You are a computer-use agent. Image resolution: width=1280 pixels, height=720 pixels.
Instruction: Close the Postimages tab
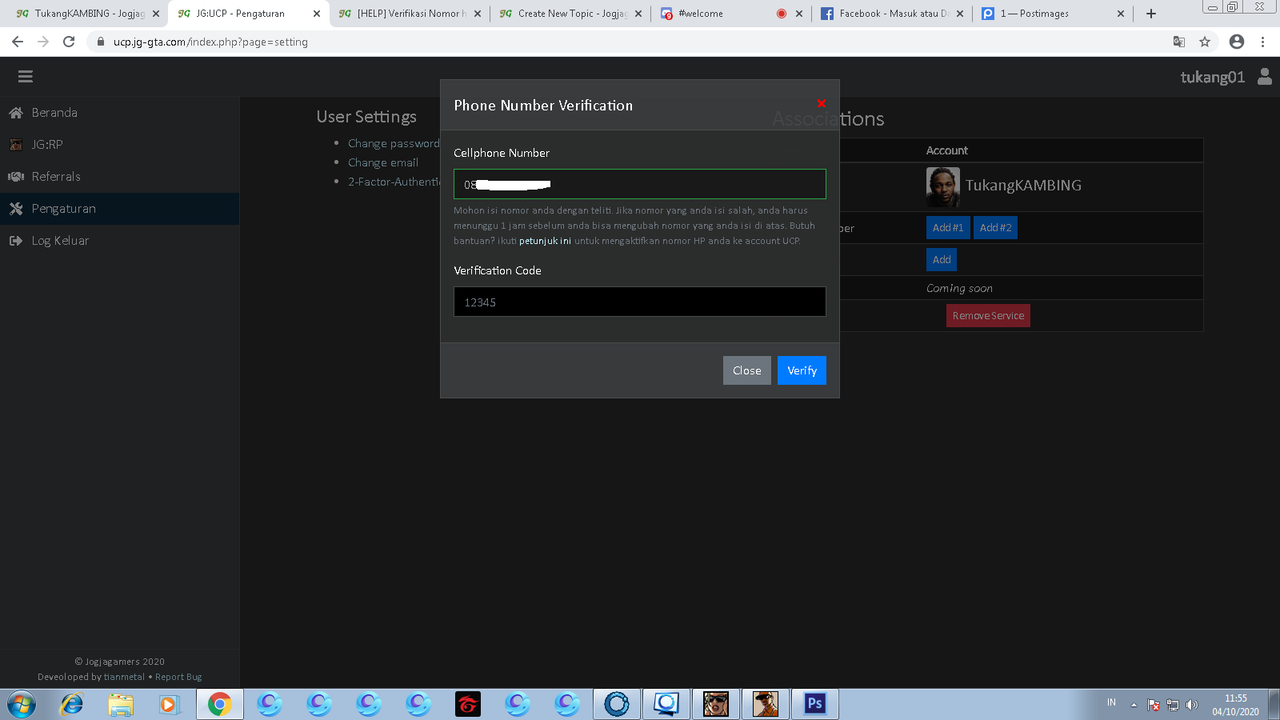[x=1122, y=14]
